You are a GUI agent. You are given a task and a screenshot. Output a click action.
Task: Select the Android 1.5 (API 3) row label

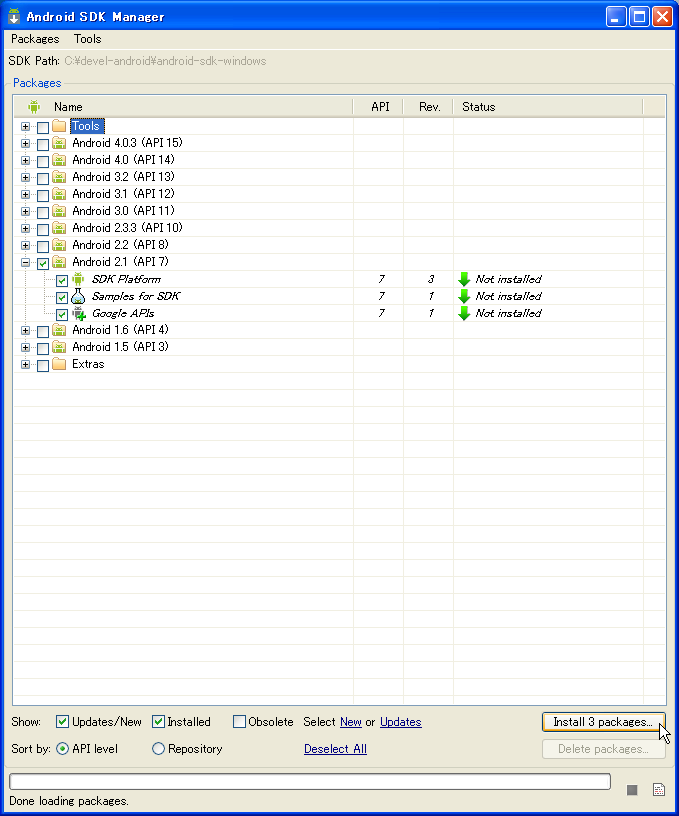pos(120,347)
